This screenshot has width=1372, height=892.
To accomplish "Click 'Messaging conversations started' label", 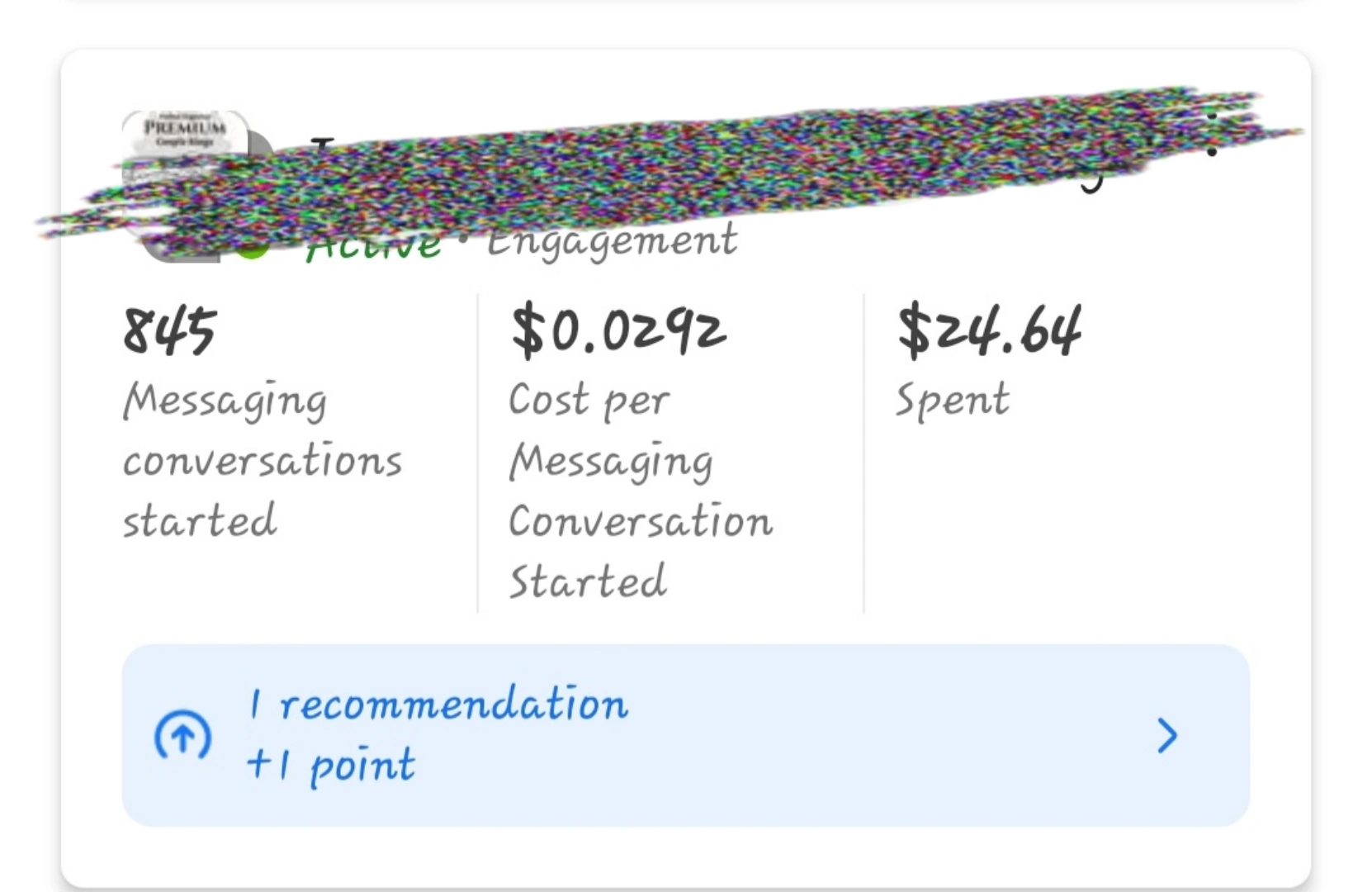I will click(x=262, y=460).
